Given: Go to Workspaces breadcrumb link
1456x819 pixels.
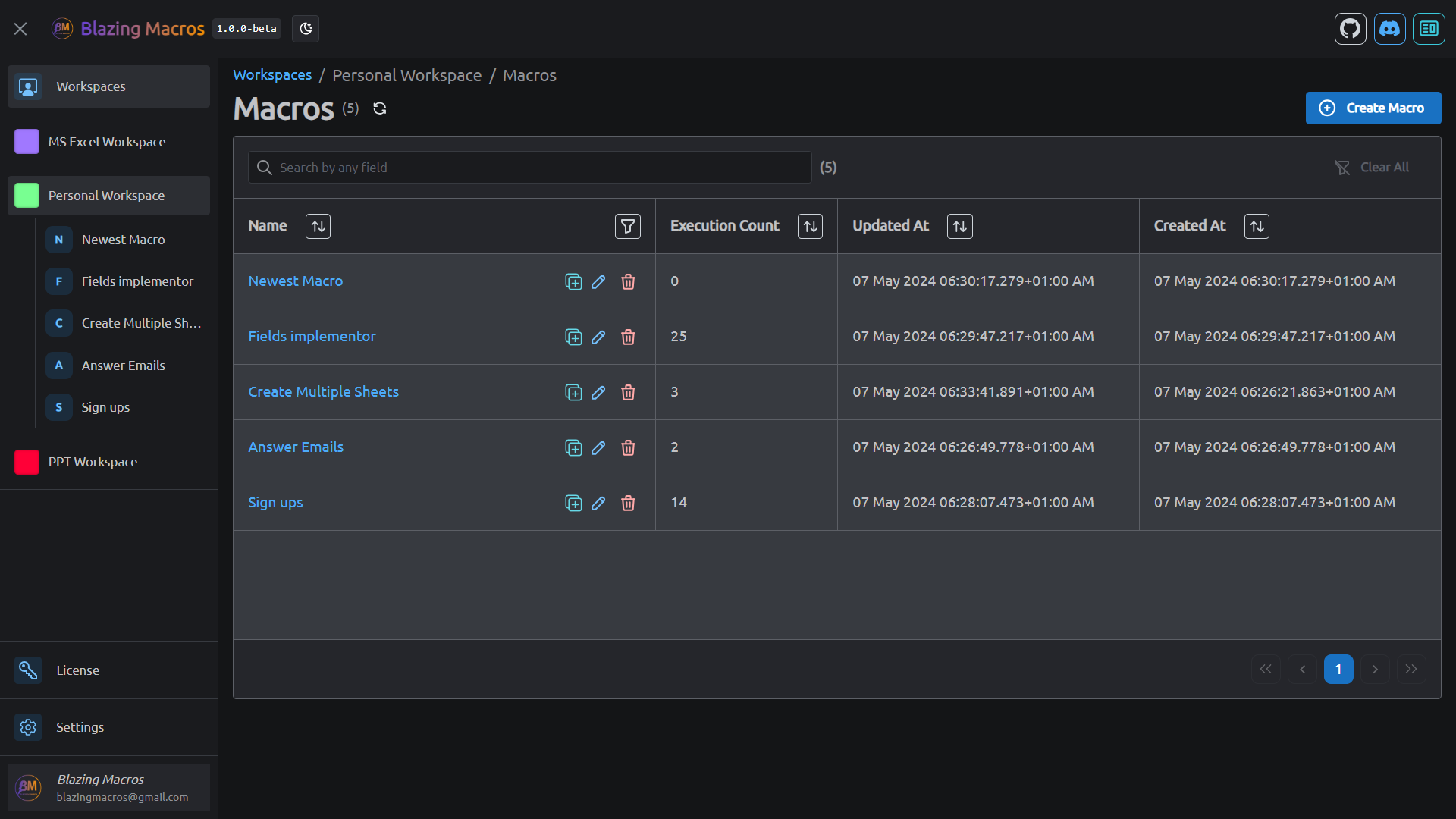Looking at the screenshot, I should pos(272,75).
